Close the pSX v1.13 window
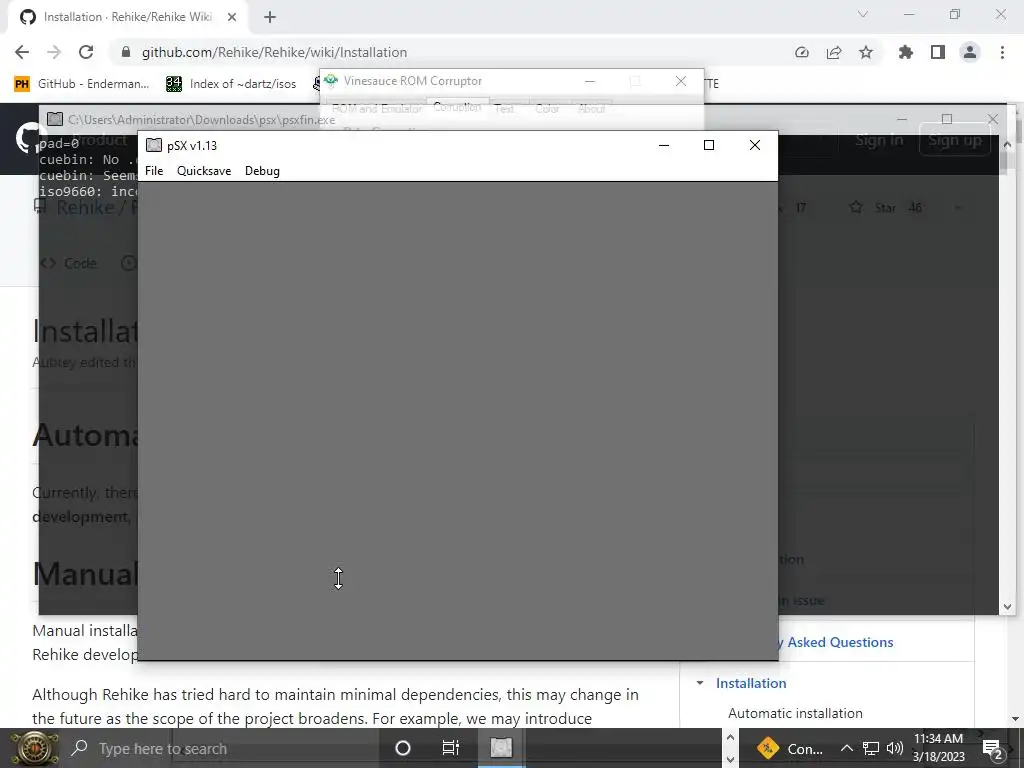Image resolution: width=1024 pixels, height=768 pixels. pyautogui.click(x=754, y=145)
